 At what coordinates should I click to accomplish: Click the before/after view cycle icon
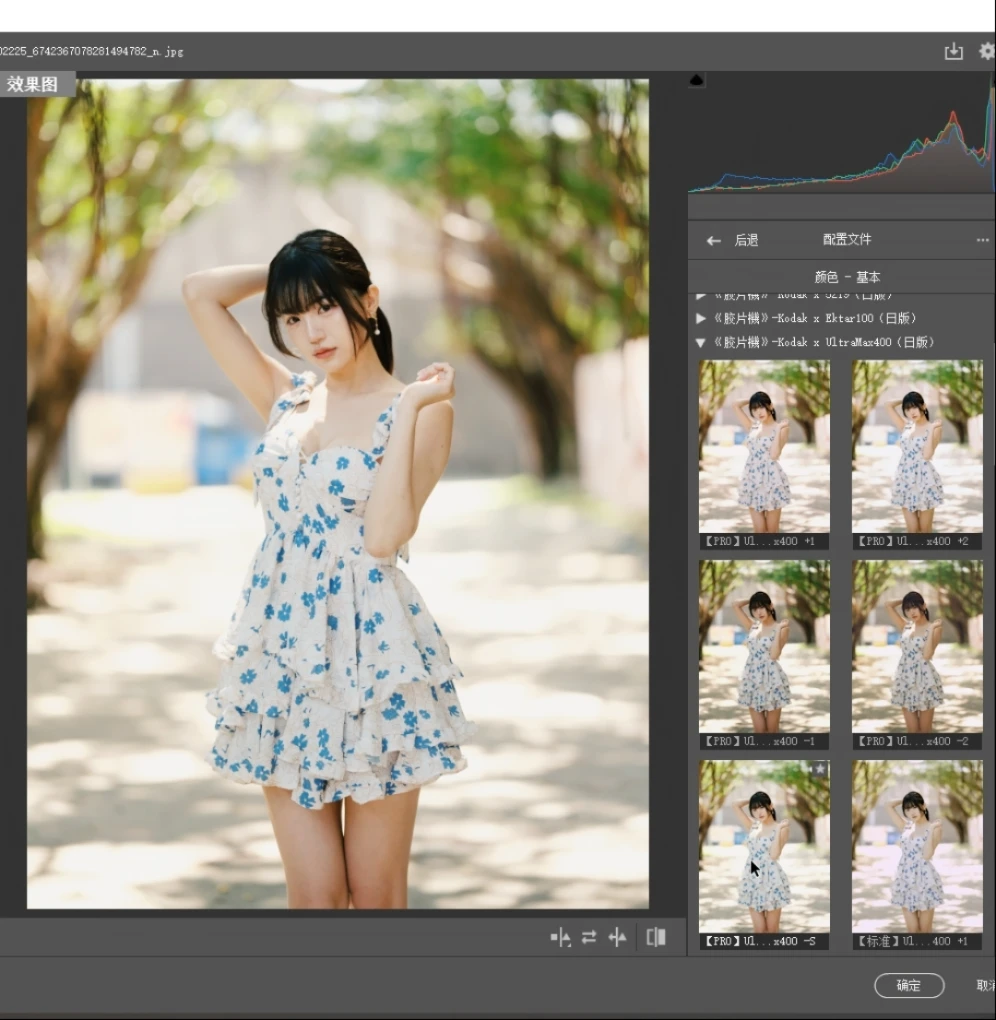coord(560,937)
